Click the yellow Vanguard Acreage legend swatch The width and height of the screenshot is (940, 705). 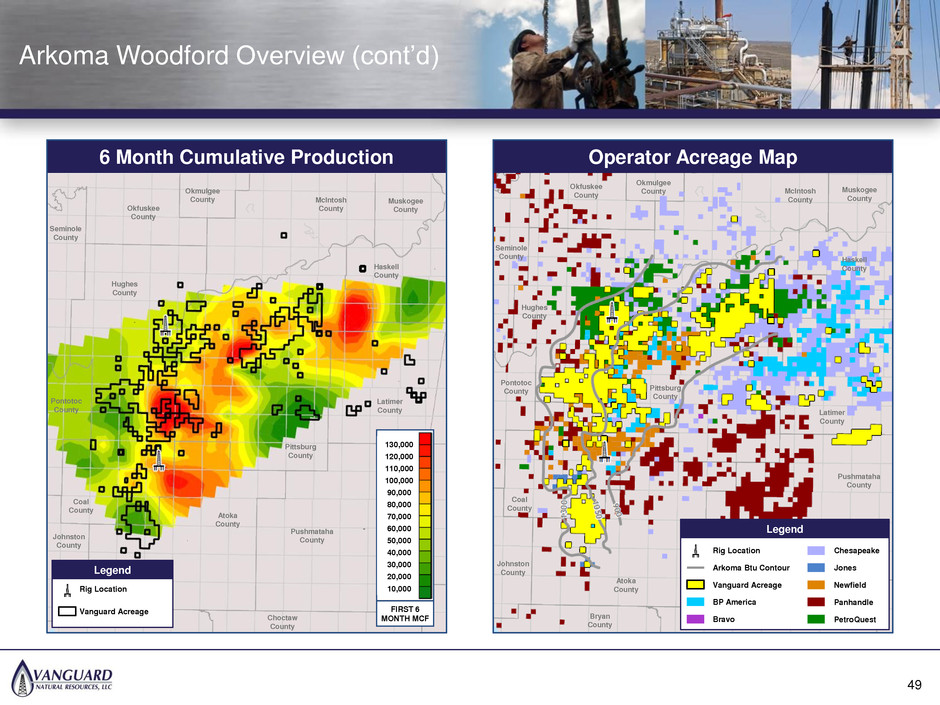click(705, 585)
